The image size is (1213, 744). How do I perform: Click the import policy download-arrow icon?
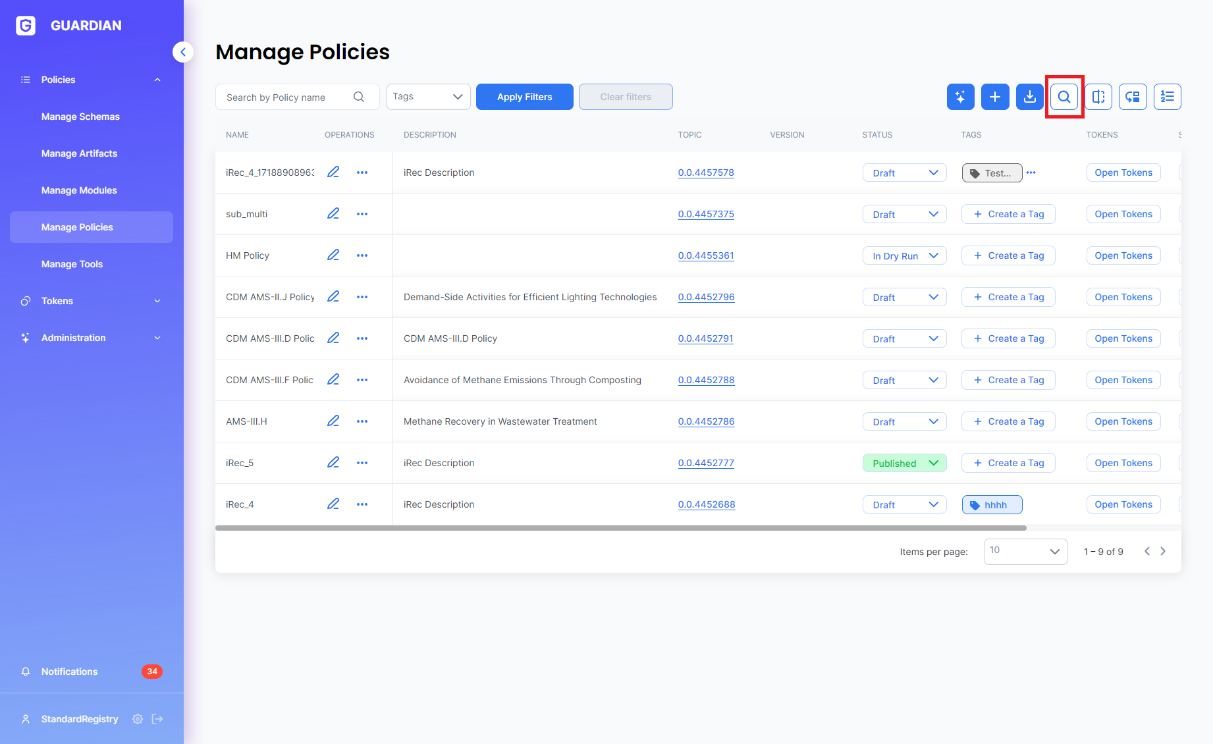pyautogui.click(x=1029, y=96)
